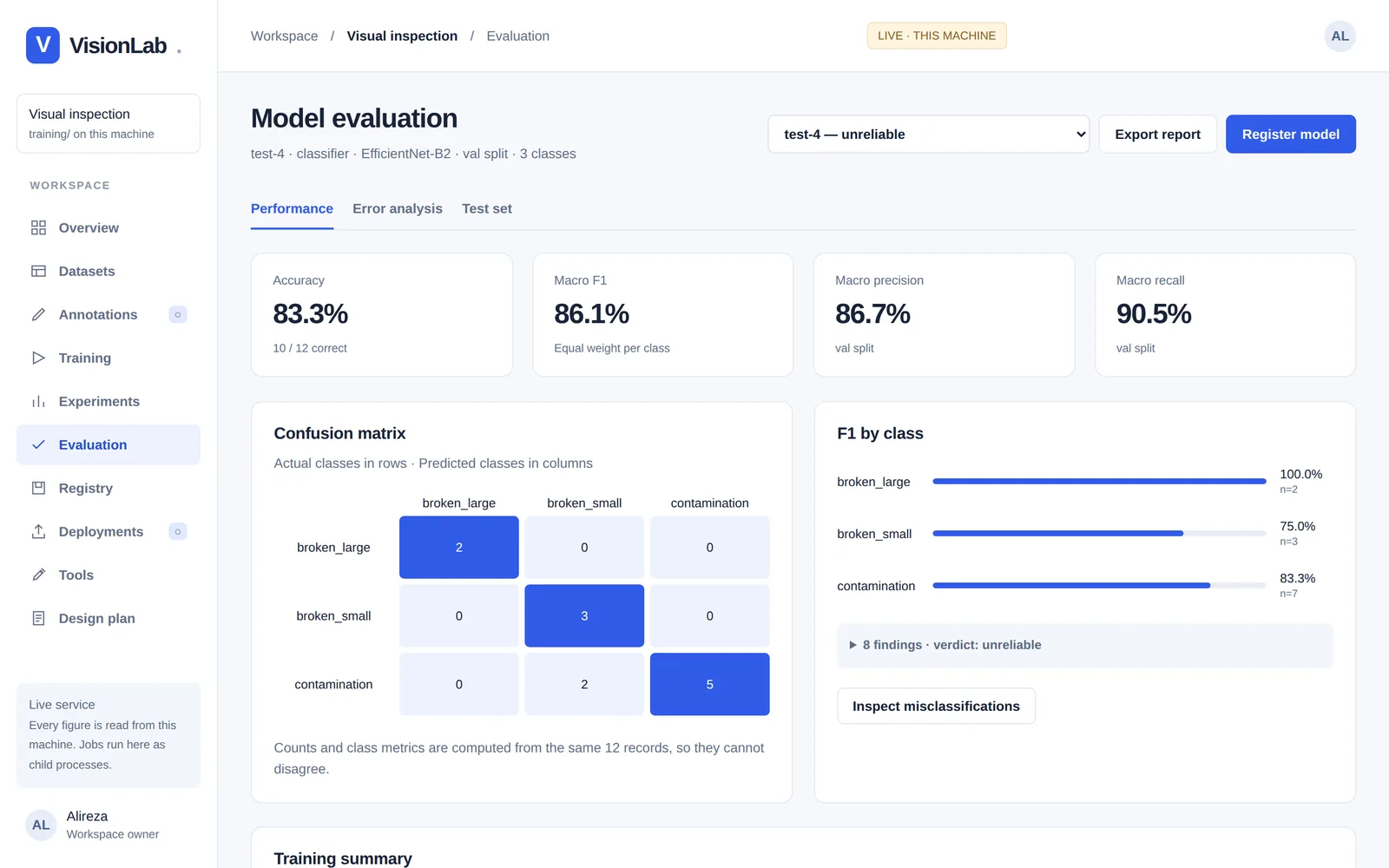Click the contamination F1 progress bar

point(1099,585)
